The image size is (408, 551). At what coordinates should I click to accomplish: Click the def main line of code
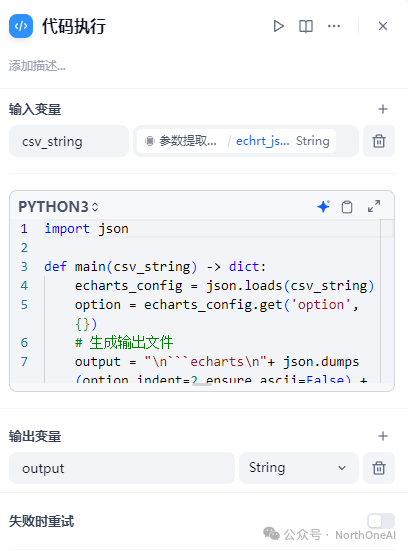[155, 267]
